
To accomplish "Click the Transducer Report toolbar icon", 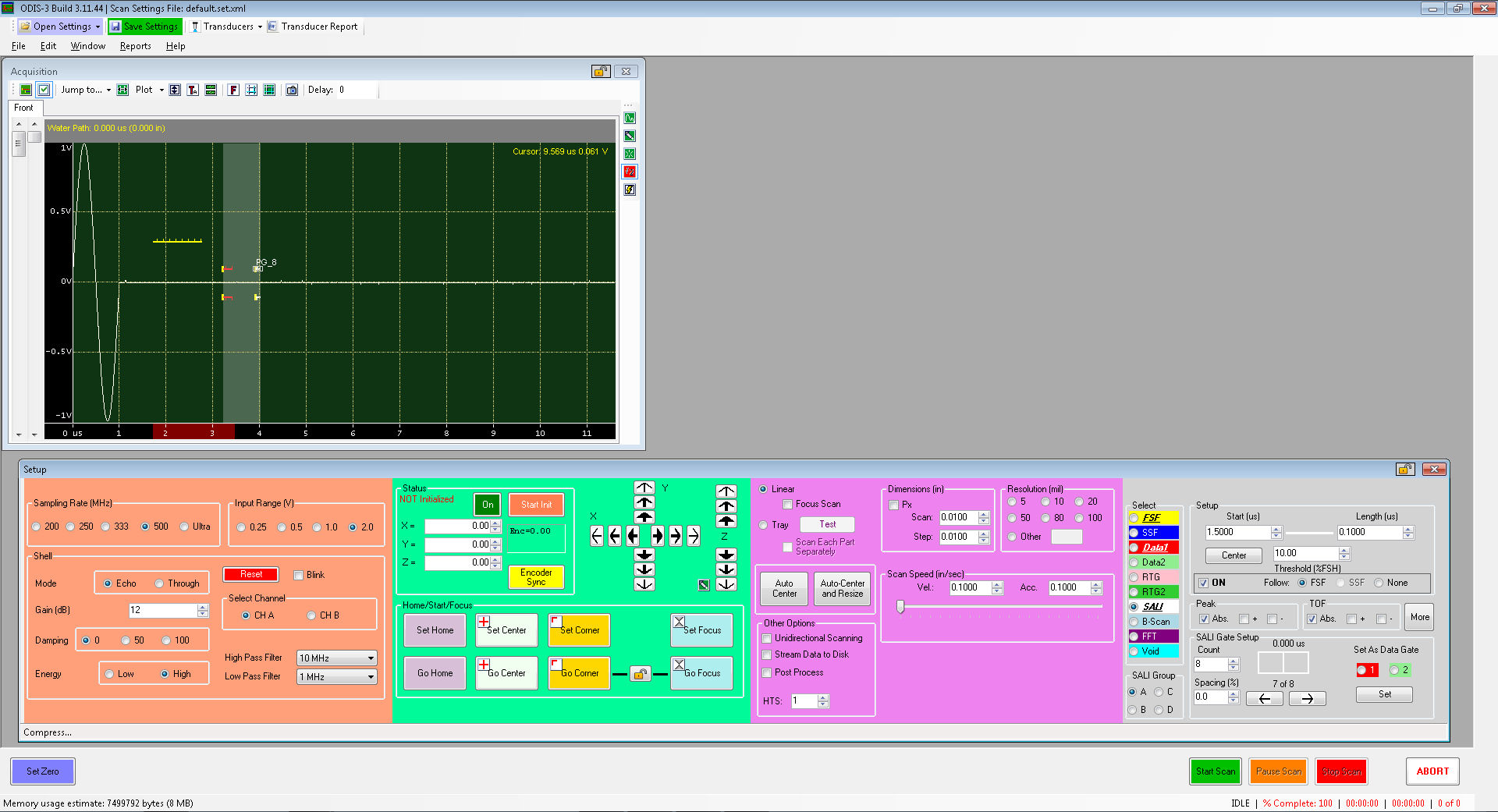I will click(x=272, y=27).
